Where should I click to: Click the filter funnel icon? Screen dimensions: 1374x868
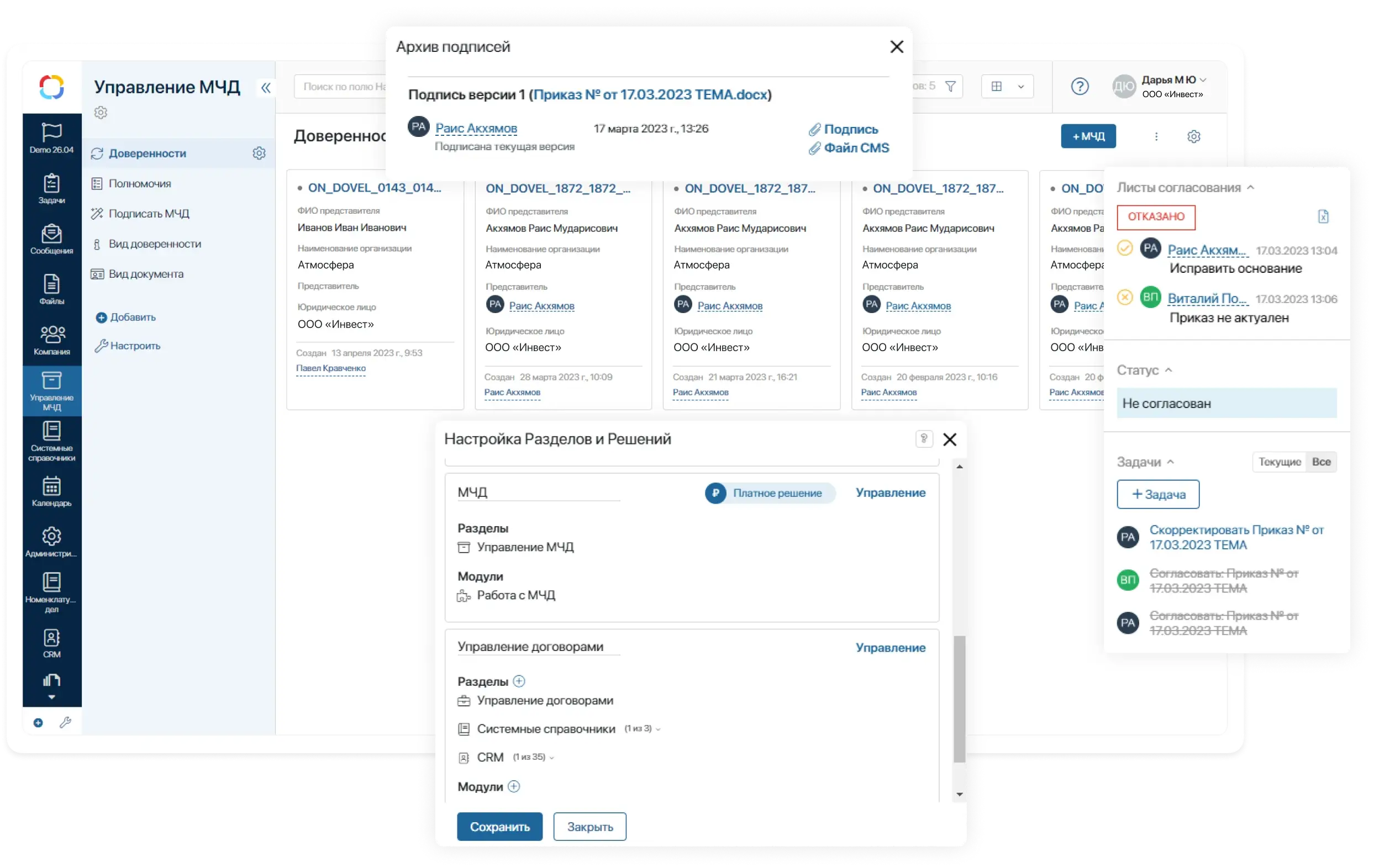tap(951, 86)
